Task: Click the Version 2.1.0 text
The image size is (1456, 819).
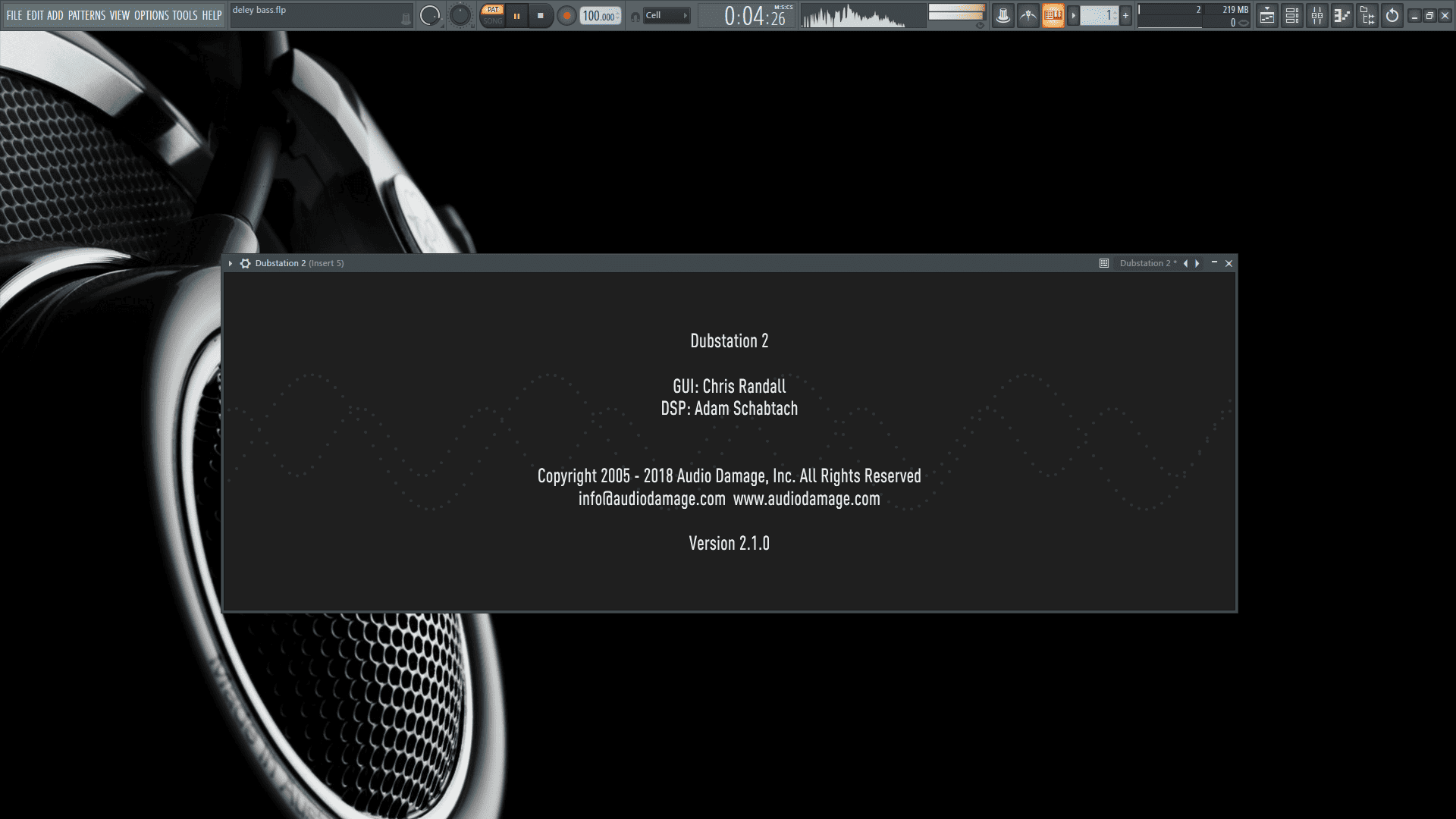Action: coord(730,544)
